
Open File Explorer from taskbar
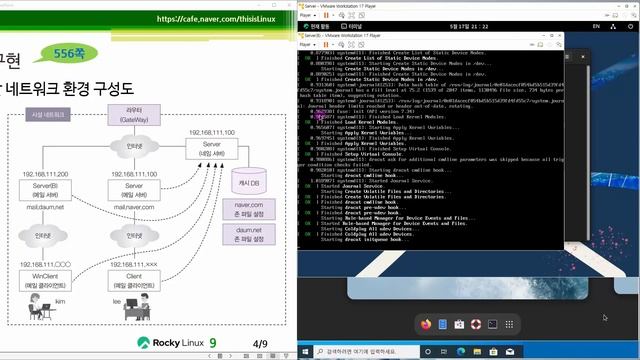point(477,351)
